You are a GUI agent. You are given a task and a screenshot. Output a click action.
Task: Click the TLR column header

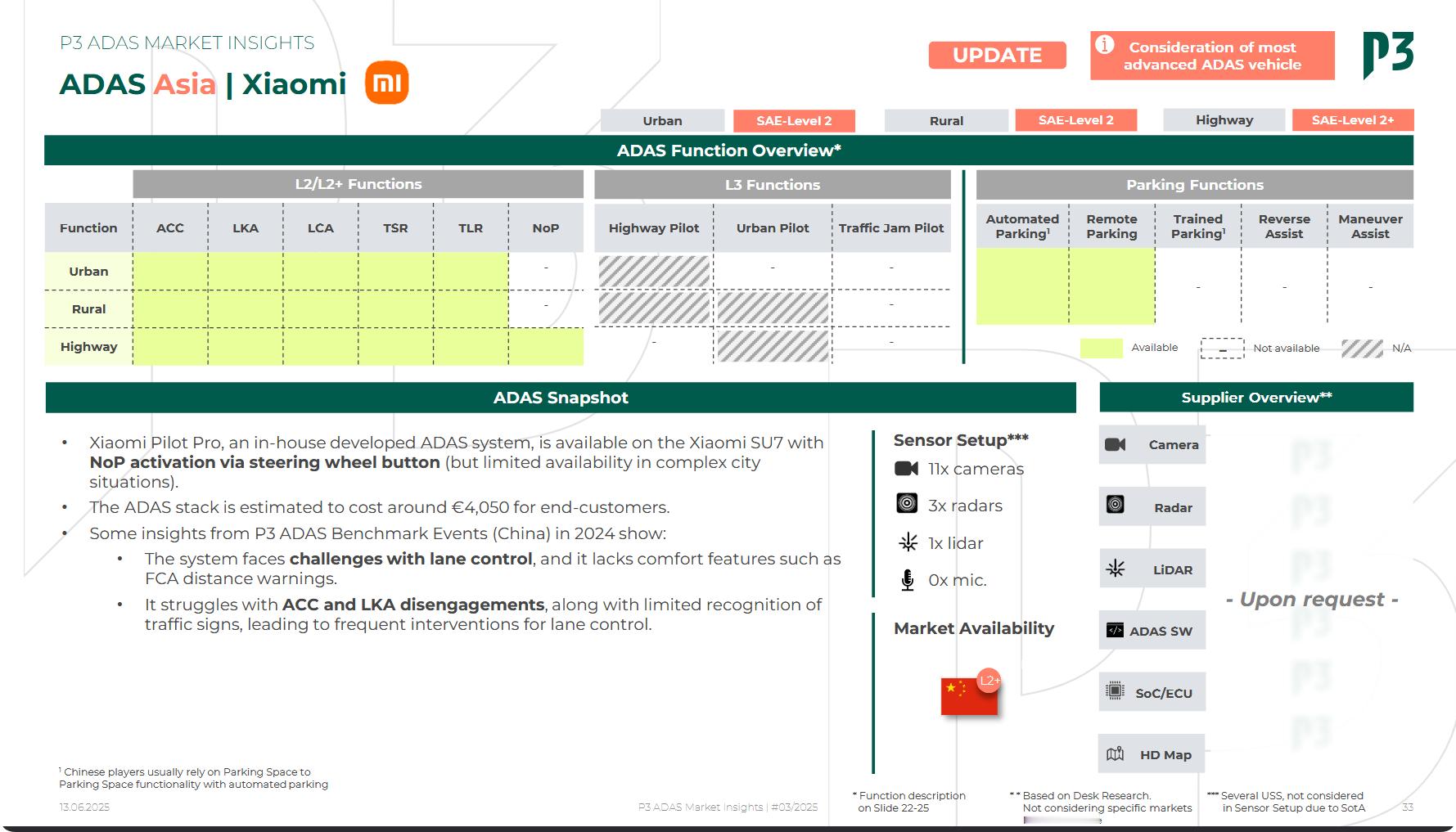[x=471, y=227]
